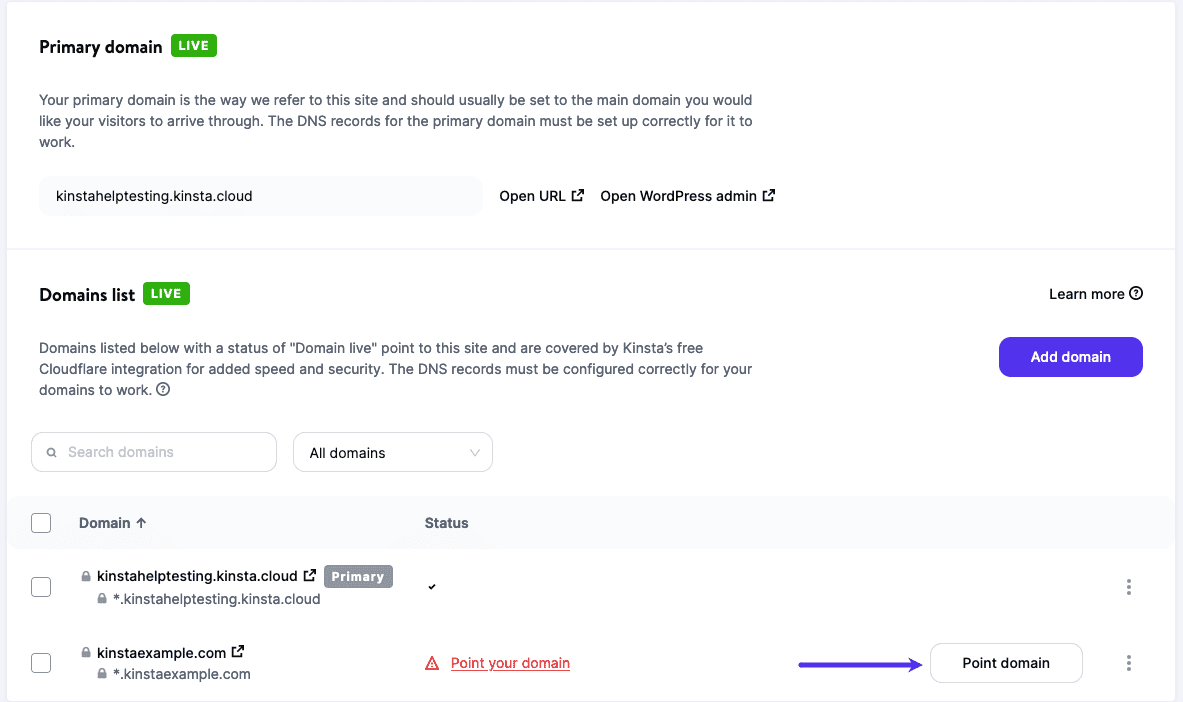Click the help icon next to Learn more

click(1137, 293)
